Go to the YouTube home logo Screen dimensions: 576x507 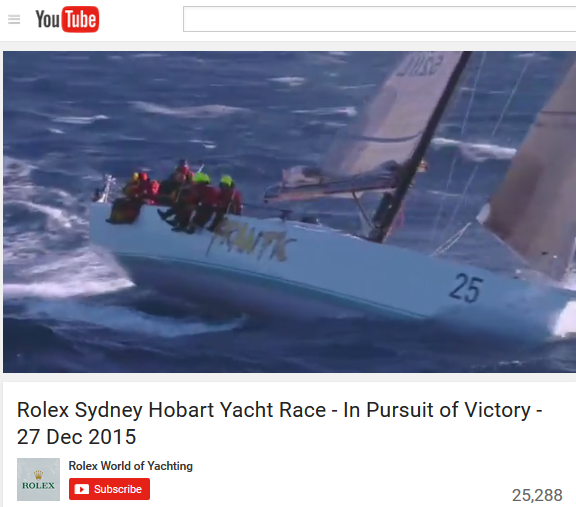(x=67, y=19)
